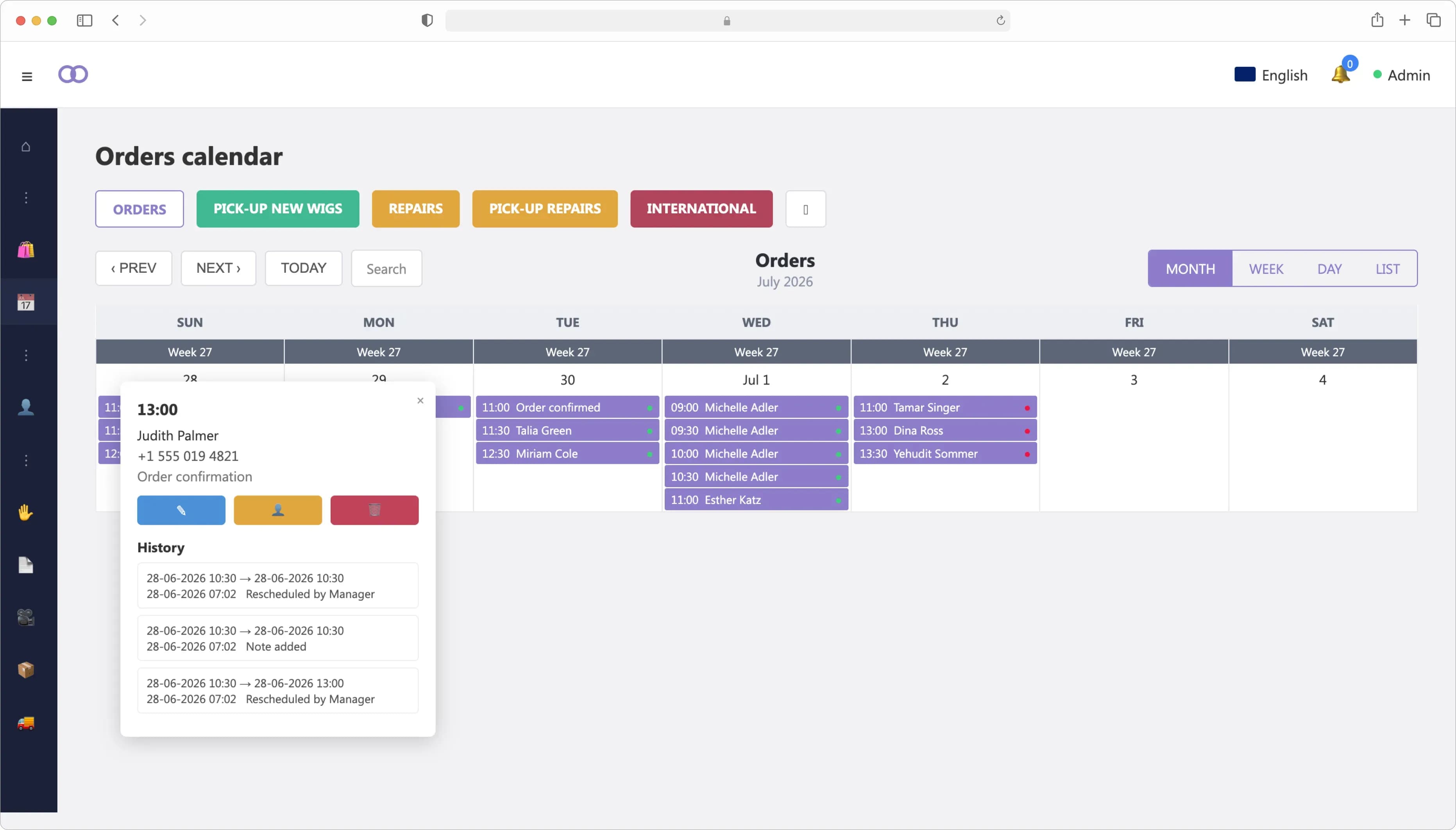Click the Safari share icon
The width and height of the screenshot is (1456, 830).
1377,20
